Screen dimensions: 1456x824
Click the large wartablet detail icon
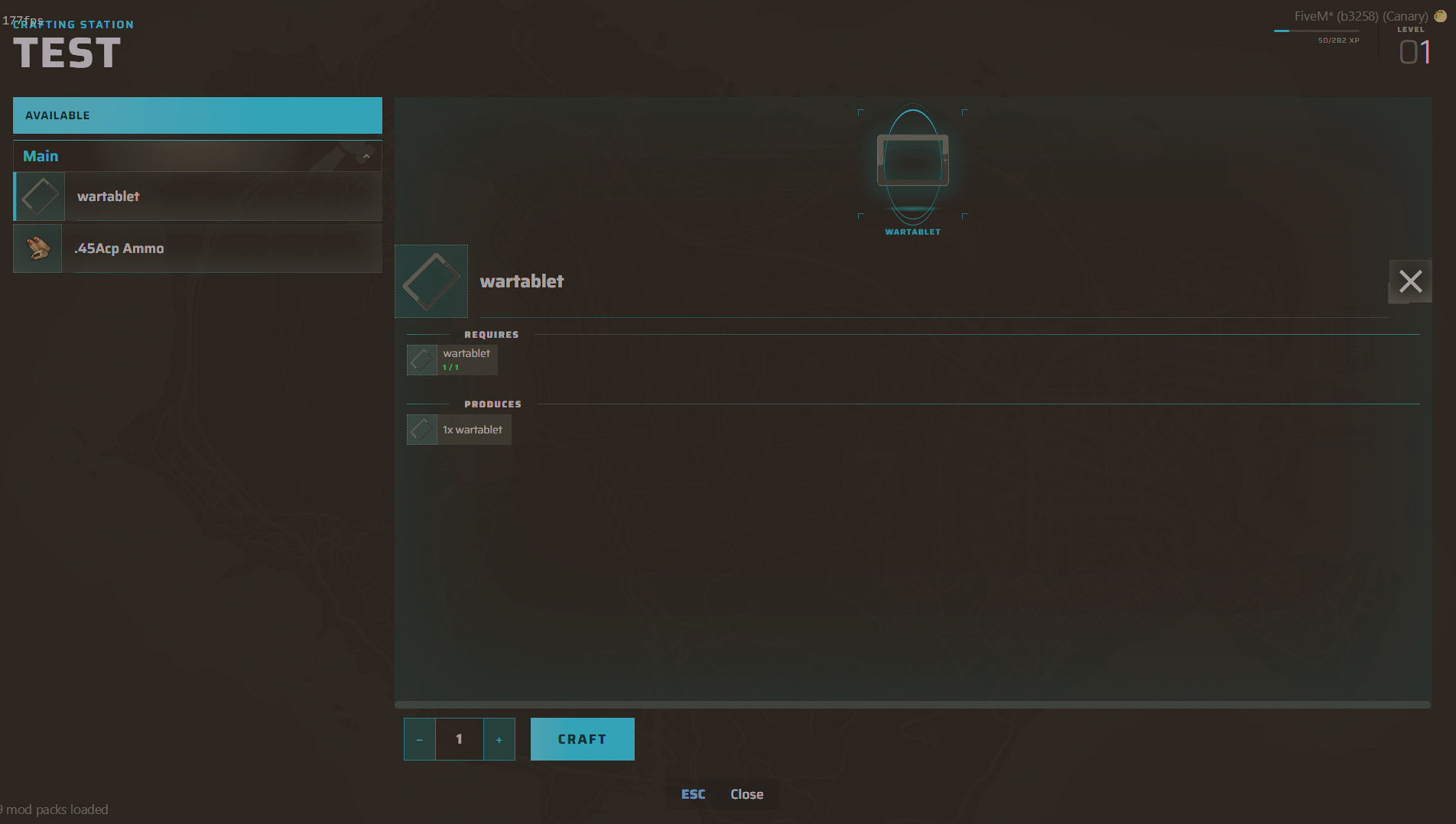coord(431,281)
